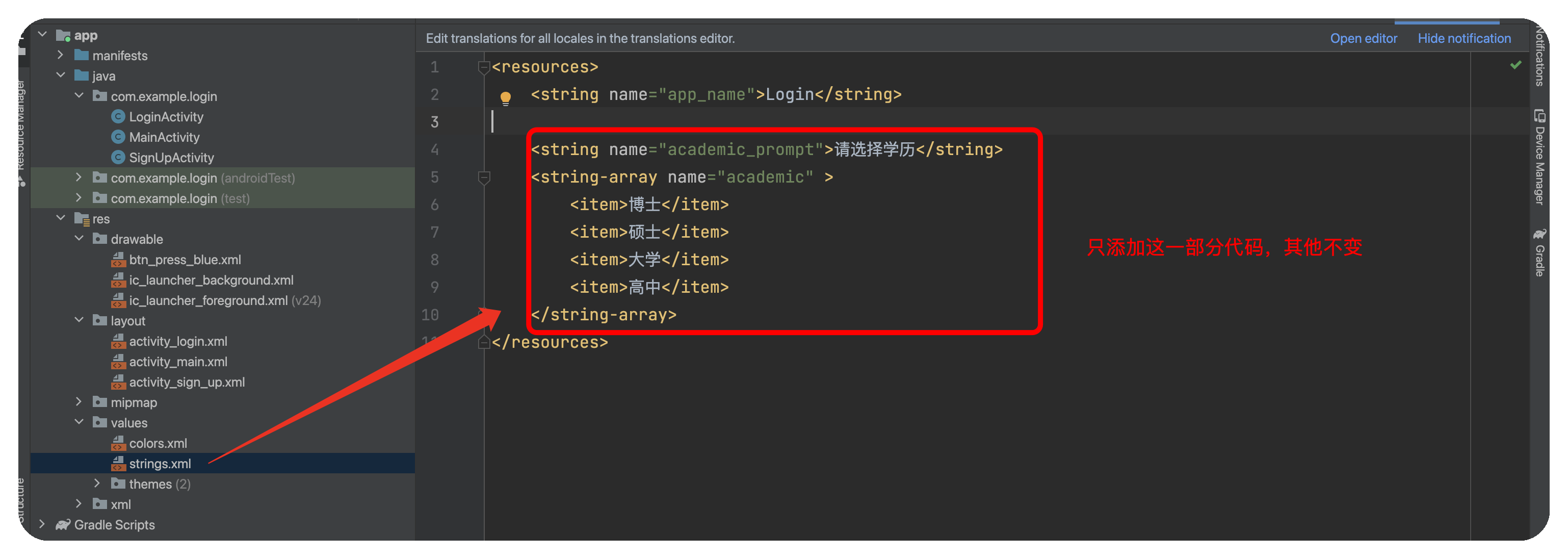Click the 高中 item line in editor
Screen dimensions: 1568x559
(649, 288)
